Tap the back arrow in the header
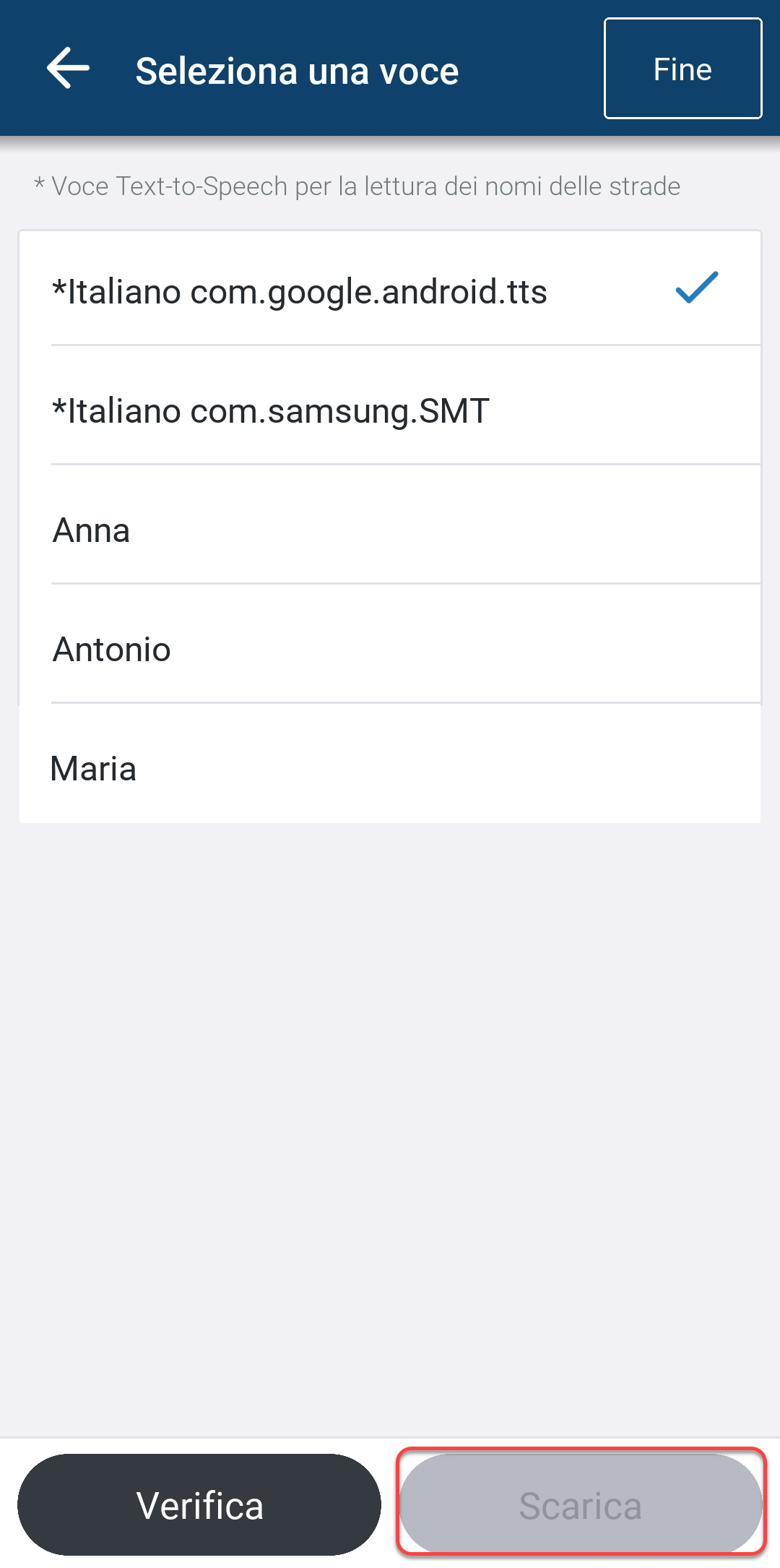 click(68, 69)
